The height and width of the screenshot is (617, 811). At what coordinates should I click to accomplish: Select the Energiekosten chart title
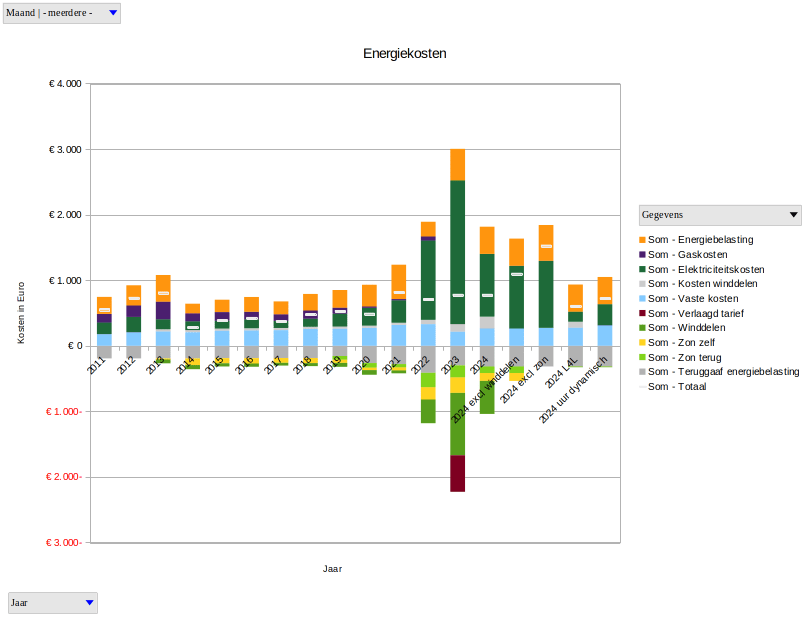[x=405, y=53]
